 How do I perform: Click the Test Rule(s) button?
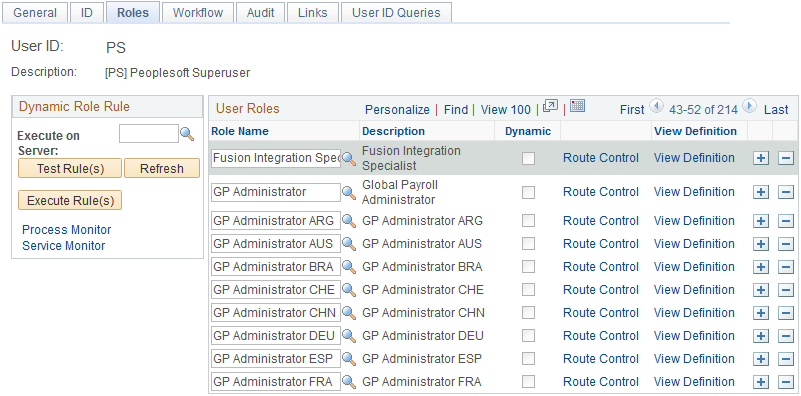(x=70, y=168)
